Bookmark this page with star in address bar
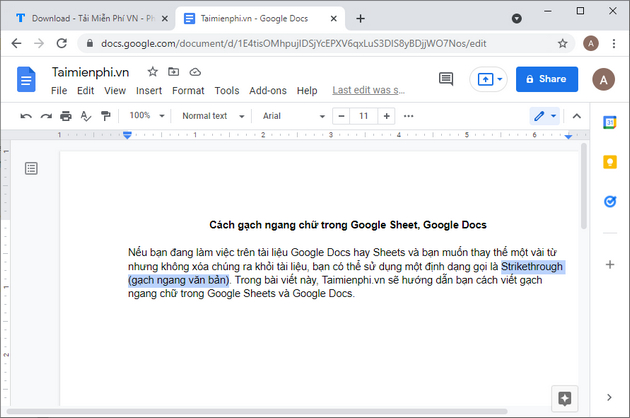This screenshot has width=630, height=418. point(562,43)
